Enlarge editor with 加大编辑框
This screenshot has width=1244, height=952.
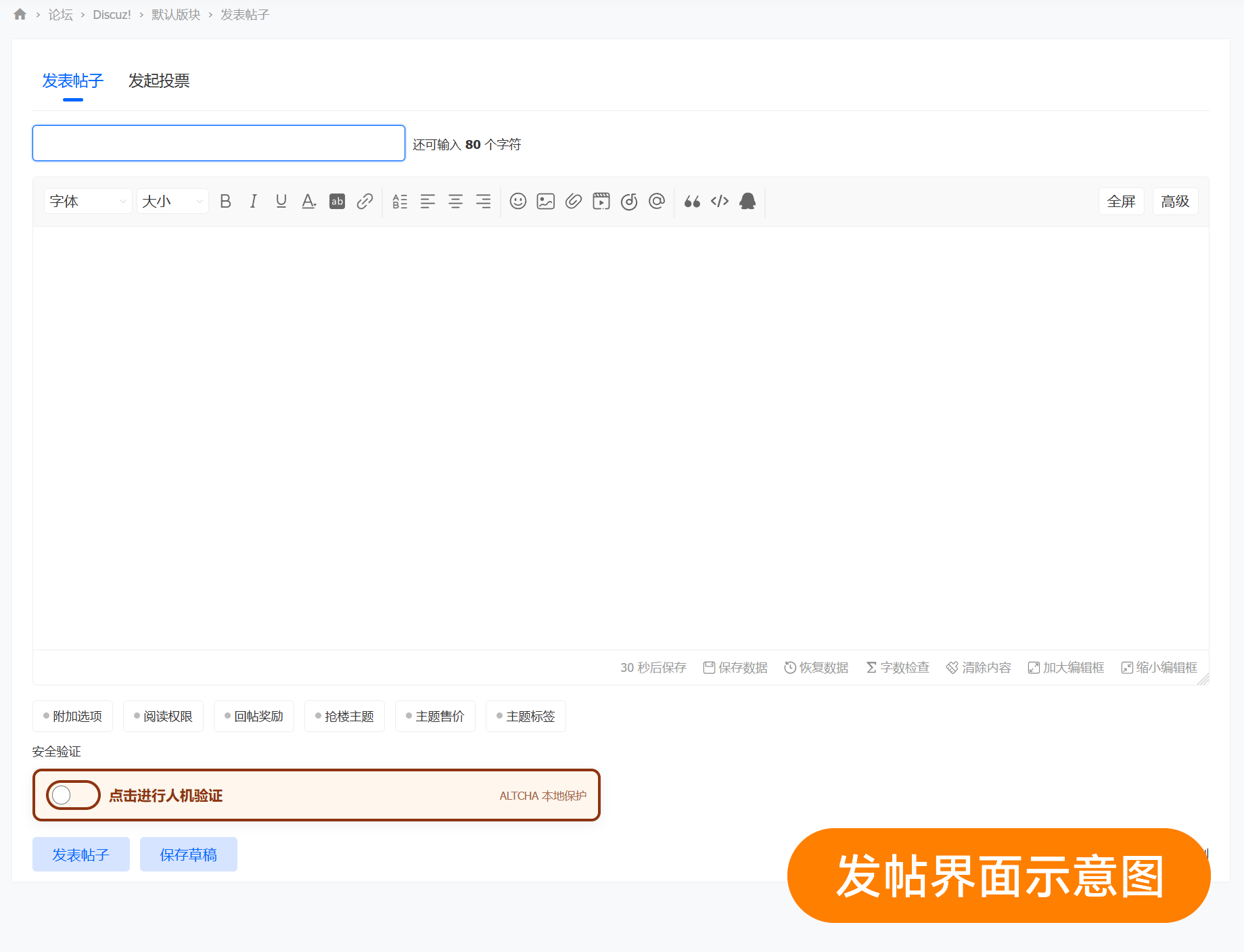1066,668
